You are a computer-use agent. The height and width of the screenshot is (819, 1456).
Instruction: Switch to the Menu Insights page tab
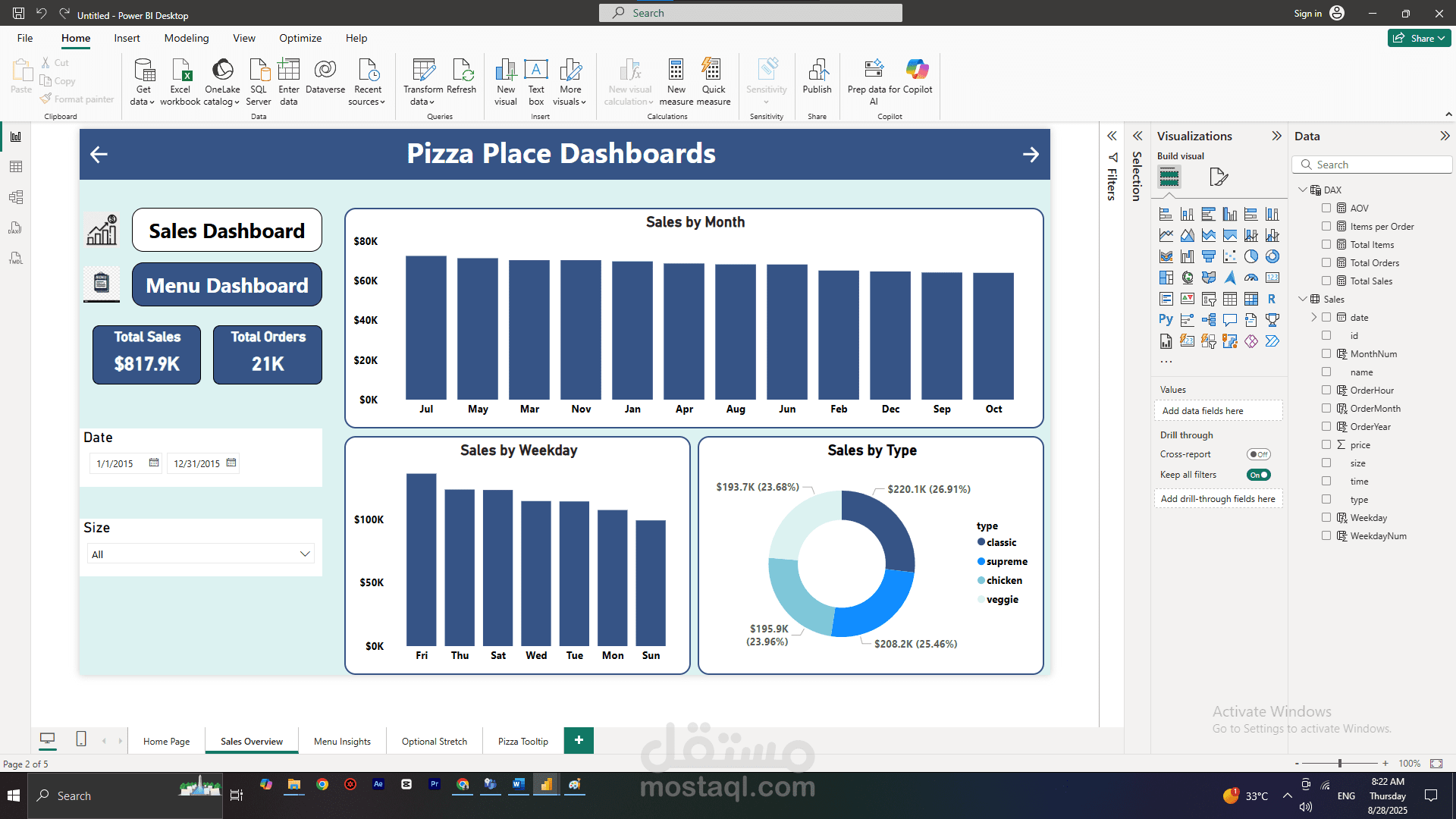(342, 741)
